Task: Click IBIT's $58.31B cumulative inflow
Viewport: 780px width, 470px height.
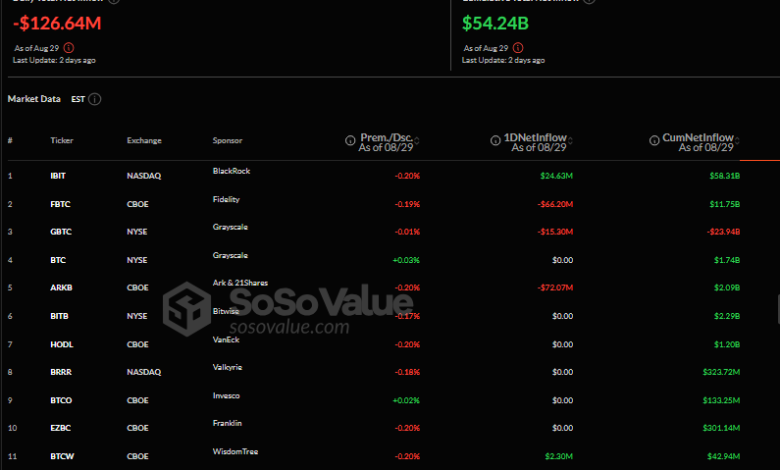Action: click(725, 176)
